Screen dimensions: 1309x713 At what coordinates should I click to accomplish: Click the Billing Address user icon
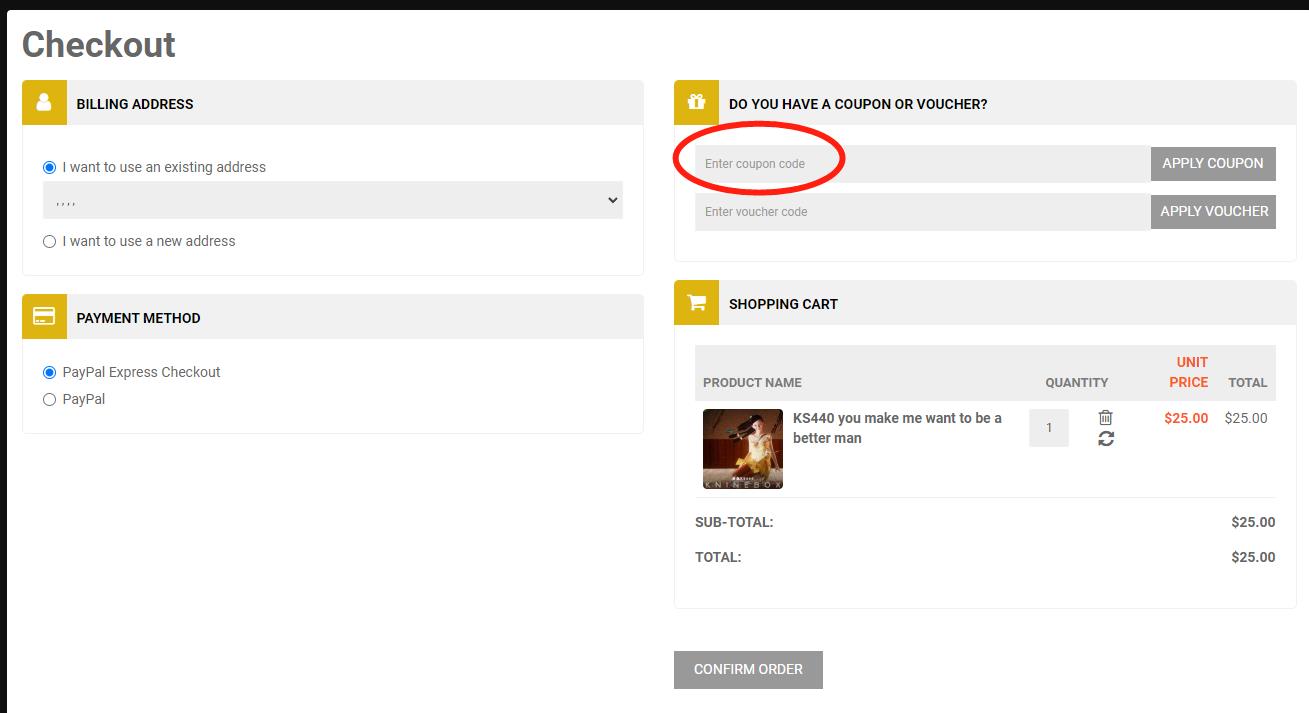[44, 103]
